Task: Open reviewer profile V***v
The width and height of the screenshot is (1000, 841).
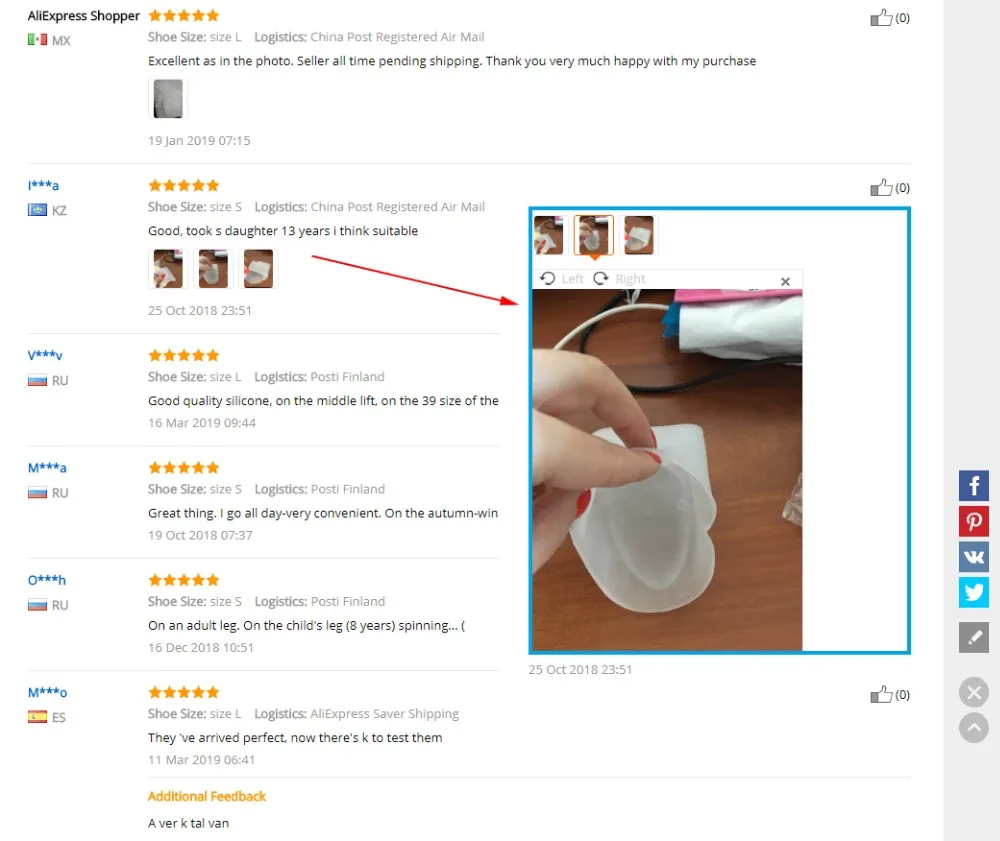Action: (x=45, y=355)
